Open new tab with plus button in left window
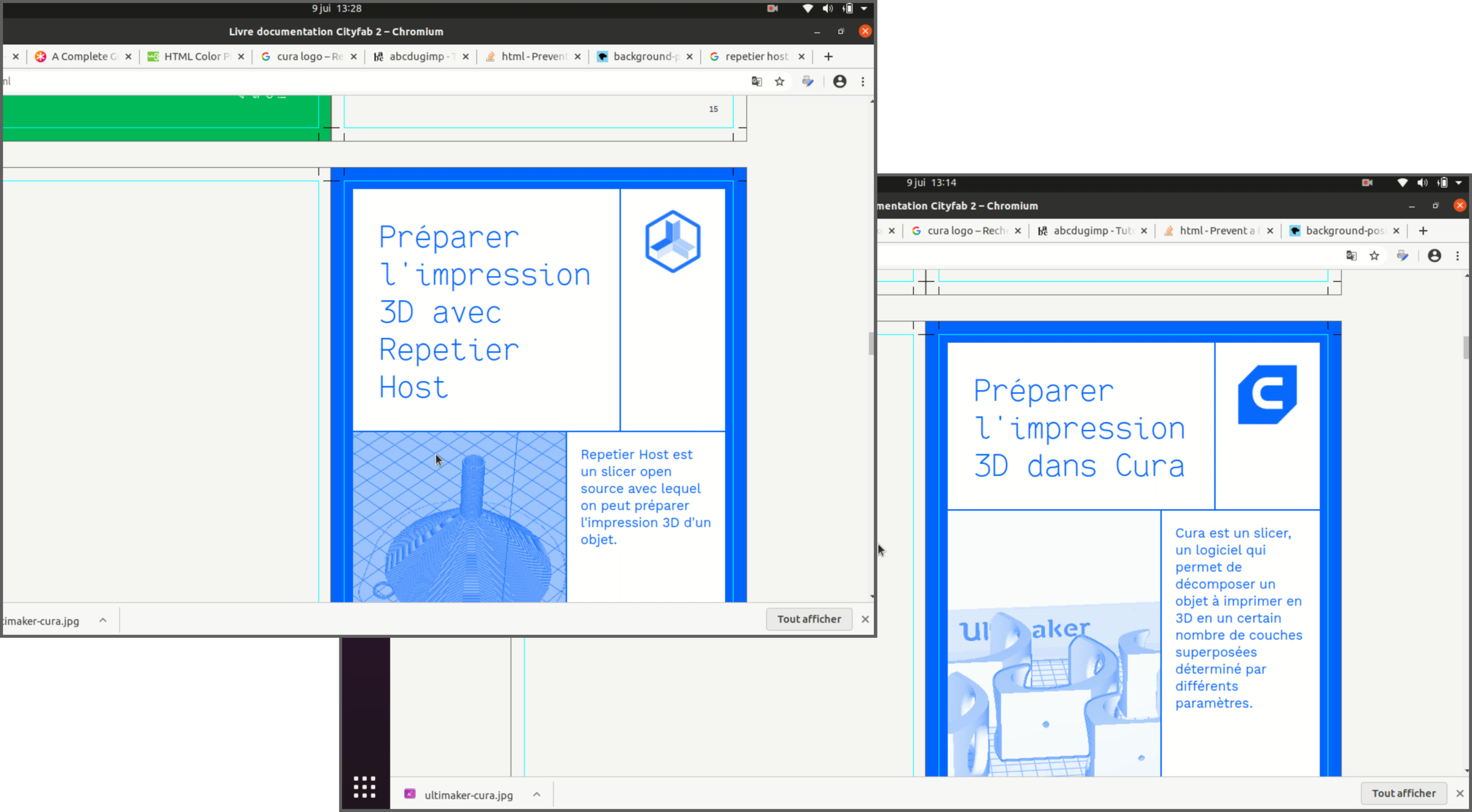 [829, 56]
